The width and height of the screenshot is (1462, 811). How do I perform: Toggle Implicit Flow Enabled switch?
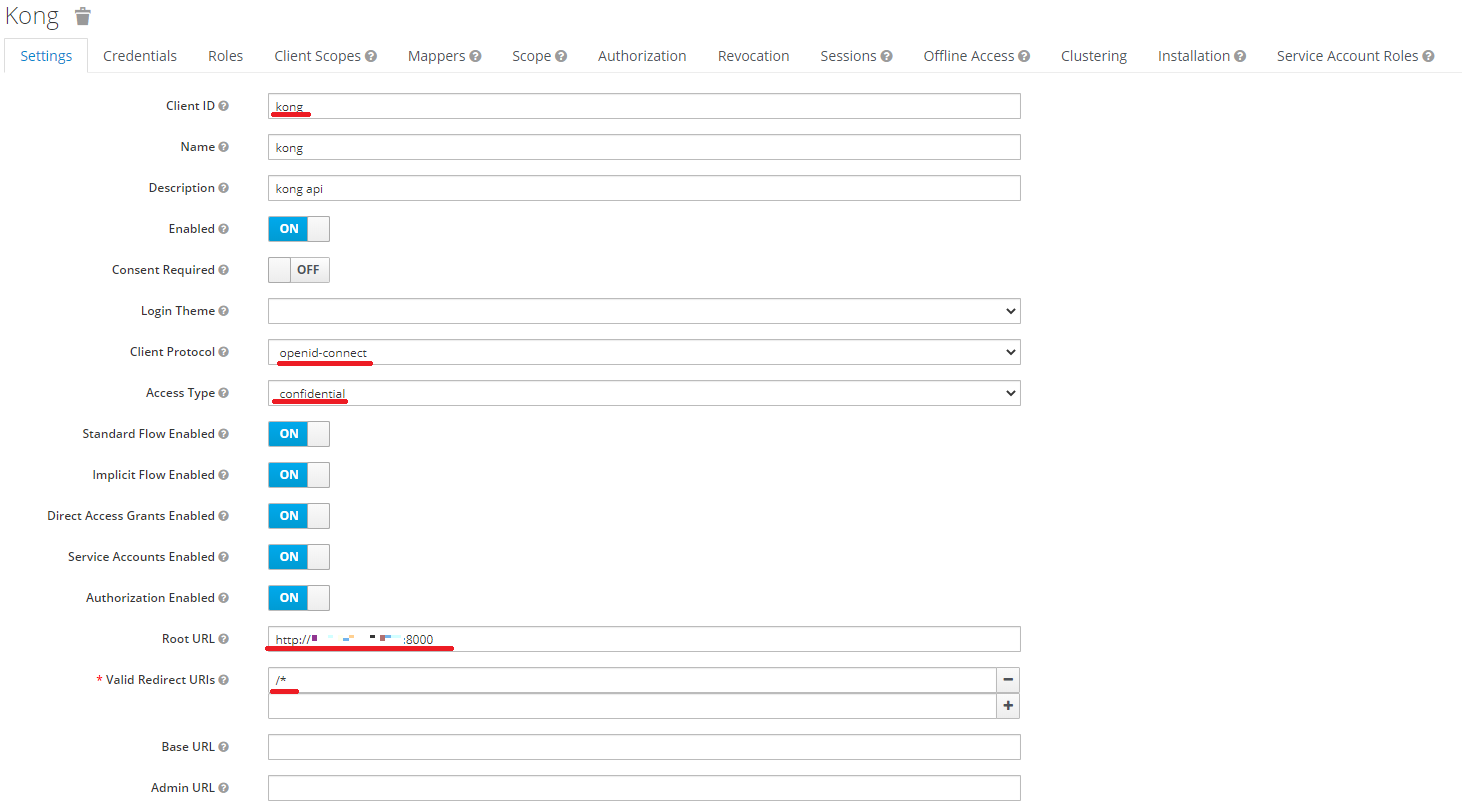299,475
